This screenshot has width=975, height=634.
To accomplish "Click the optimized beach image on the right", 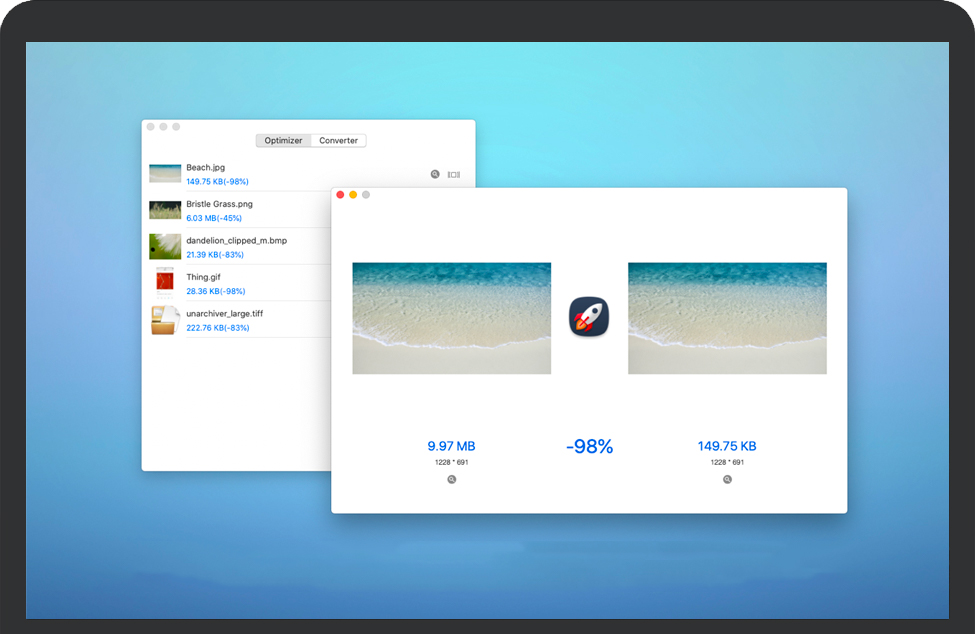I will click(727, 318).
